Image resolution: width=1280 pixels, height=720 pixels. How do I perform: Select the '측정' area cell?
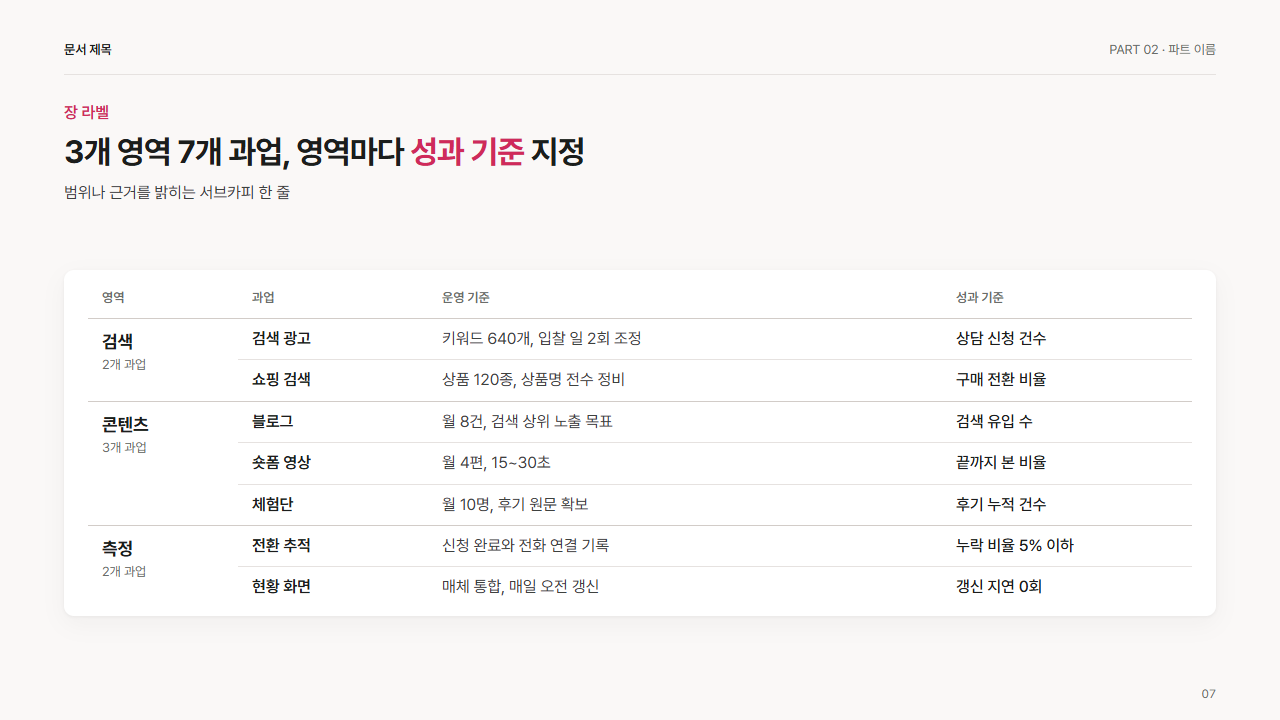pyautogui.click(x=117, y=548)
